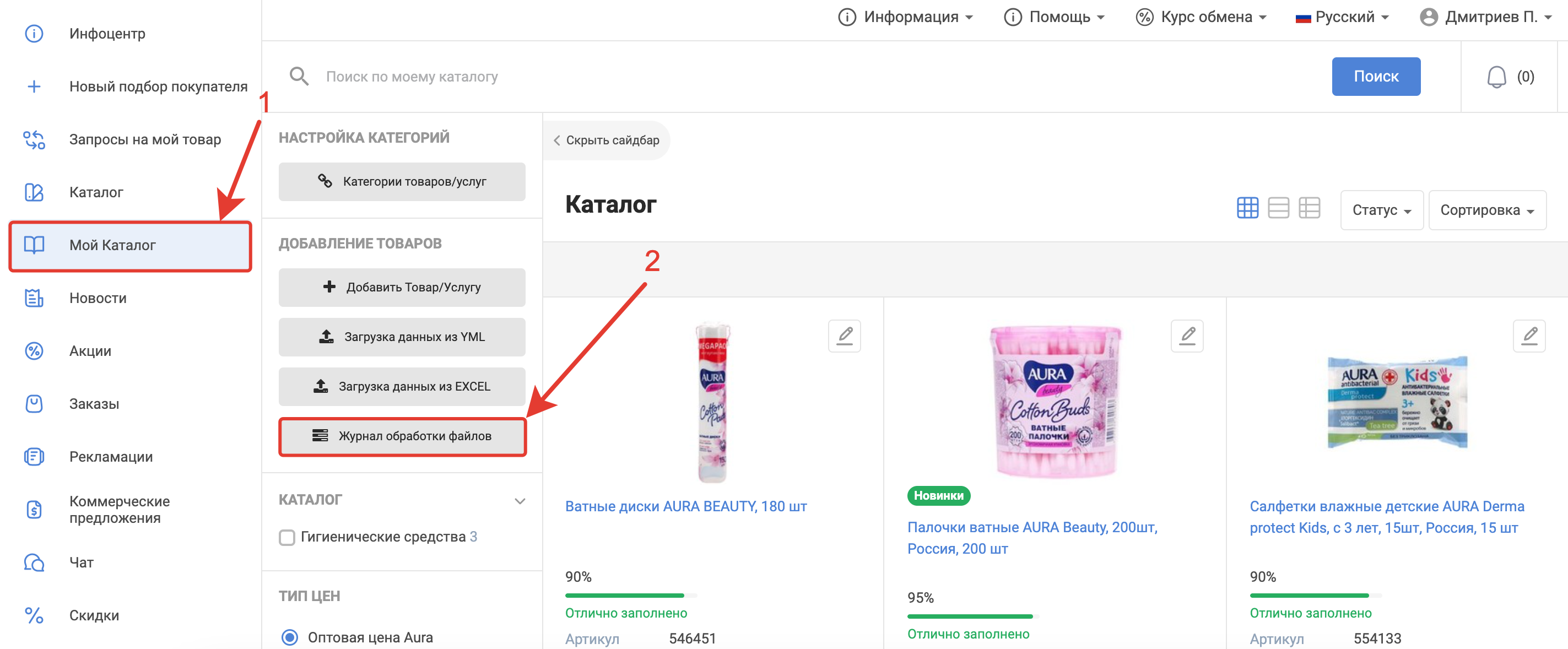Viewport: 1568px width, 649px height.
Task: Click the Загрузка данных из EXCEL button
Action: pos(402,387)
